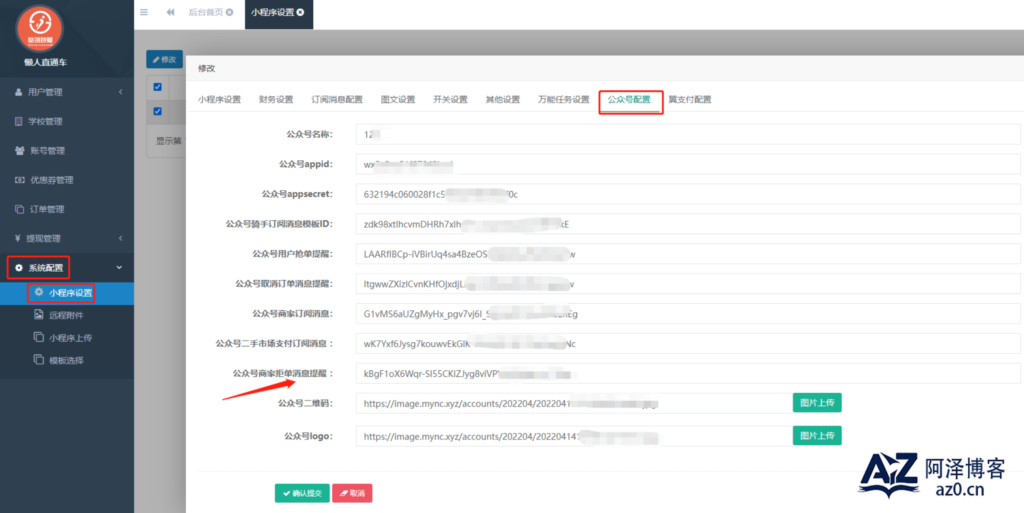Screen dimensions: 1024x513
Task: Click the 公众号appid input field
Action: [x=688, y=164]
